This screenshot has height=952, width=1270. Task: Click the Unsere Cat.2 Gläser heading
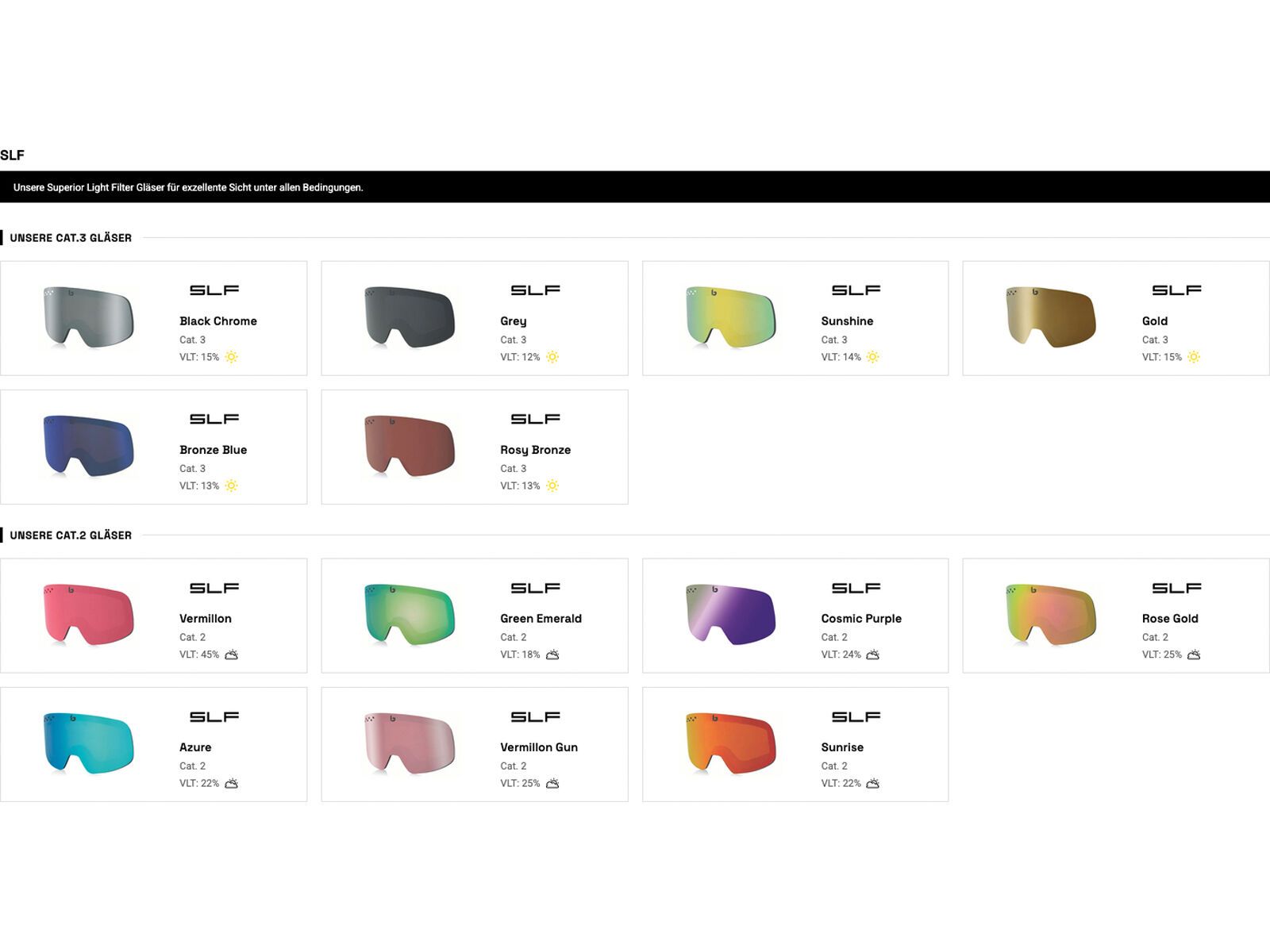[71, 535]
